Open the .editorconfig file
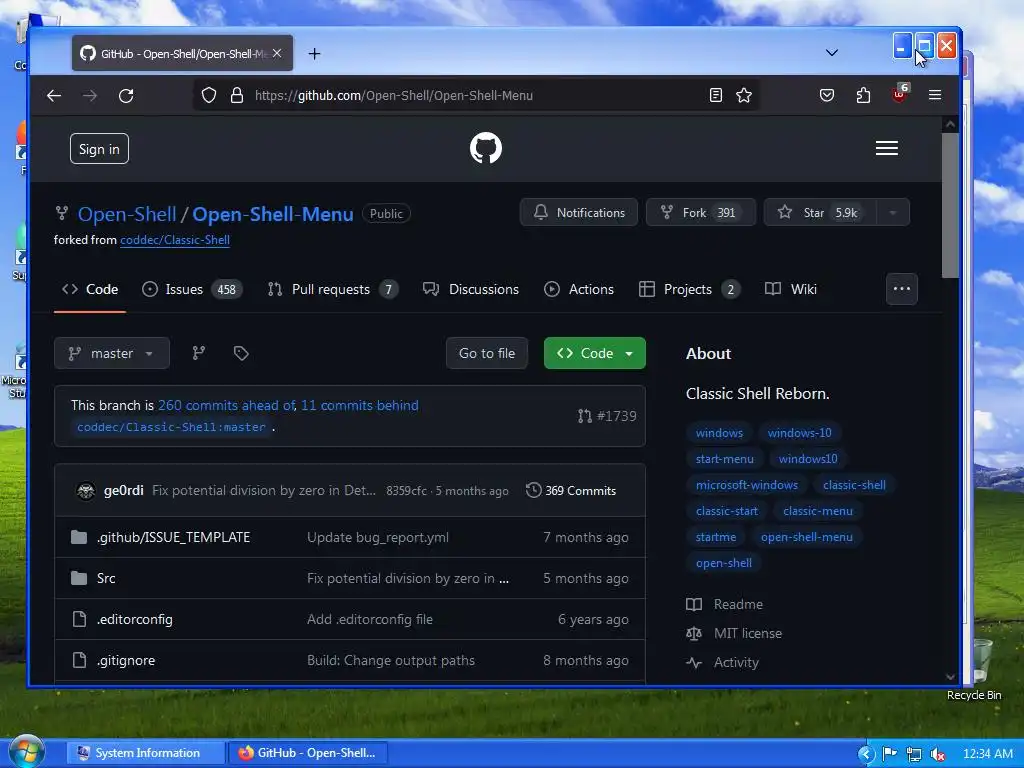Screen dimensions: 1024x768 (135, 620)
